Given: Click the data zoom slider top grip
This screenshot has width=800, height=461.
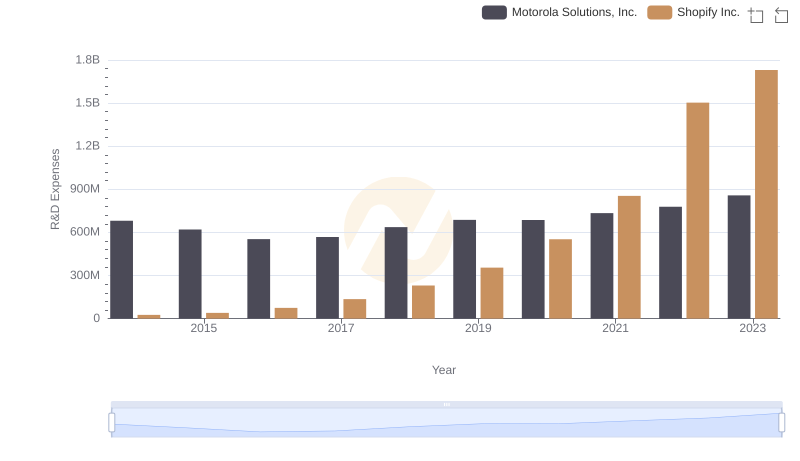Looking at the screenshot, I should coord(446,404).
